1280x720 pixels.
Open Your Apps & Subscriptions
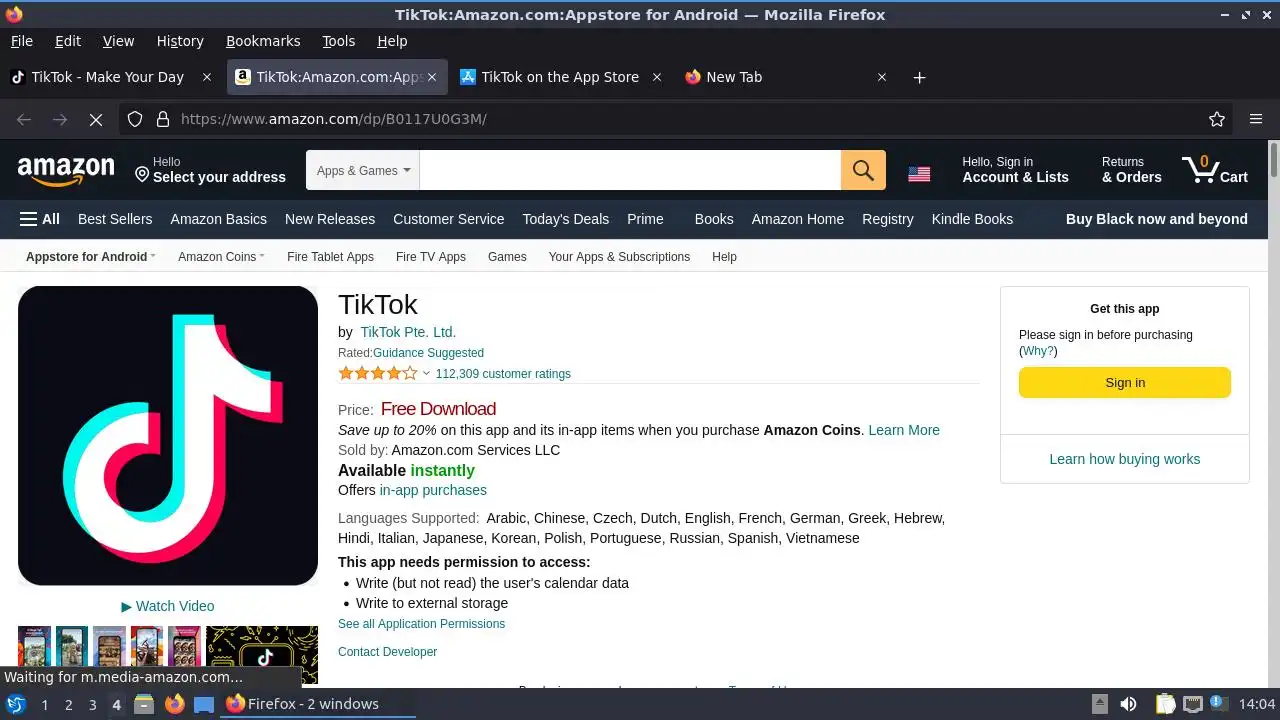(x=619, y=257)
